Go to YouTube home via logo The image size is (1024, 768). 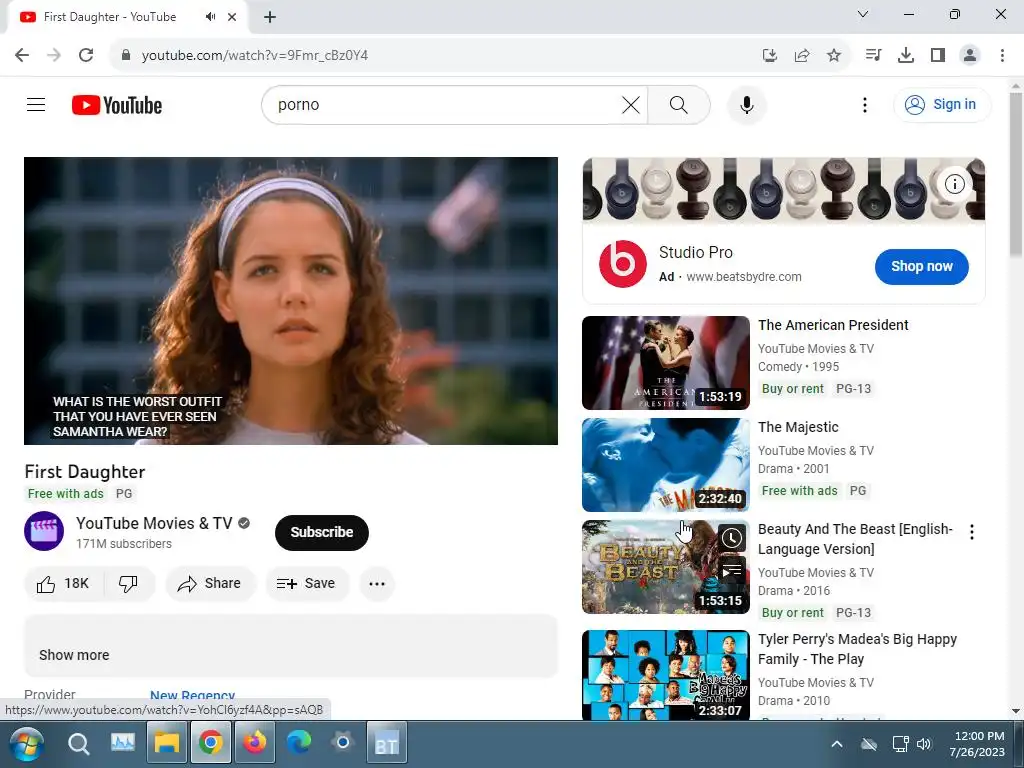click(117, 105)
